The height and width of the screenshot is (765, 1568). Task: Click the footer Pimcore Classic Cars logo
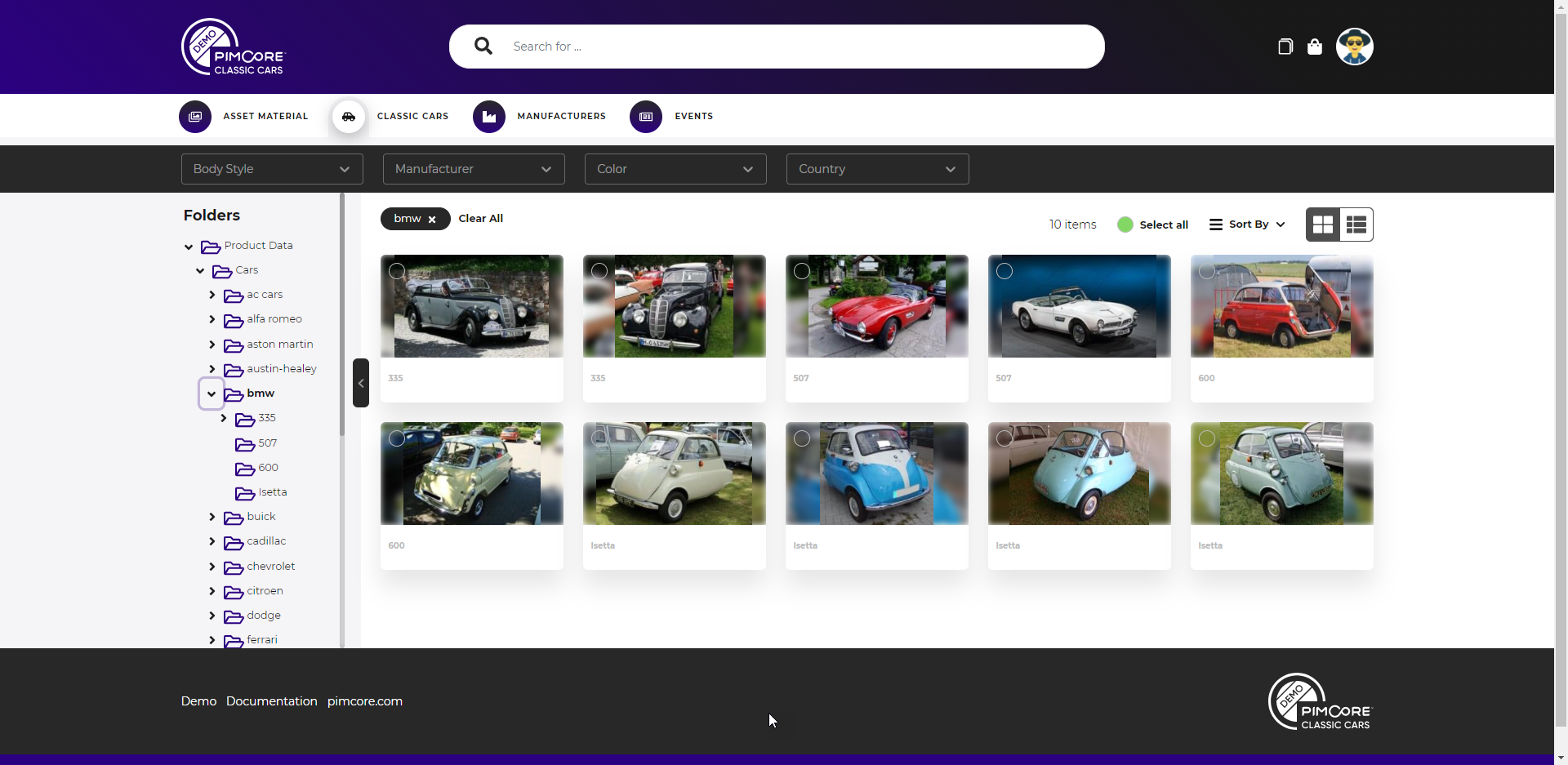tap(1321, 701)
